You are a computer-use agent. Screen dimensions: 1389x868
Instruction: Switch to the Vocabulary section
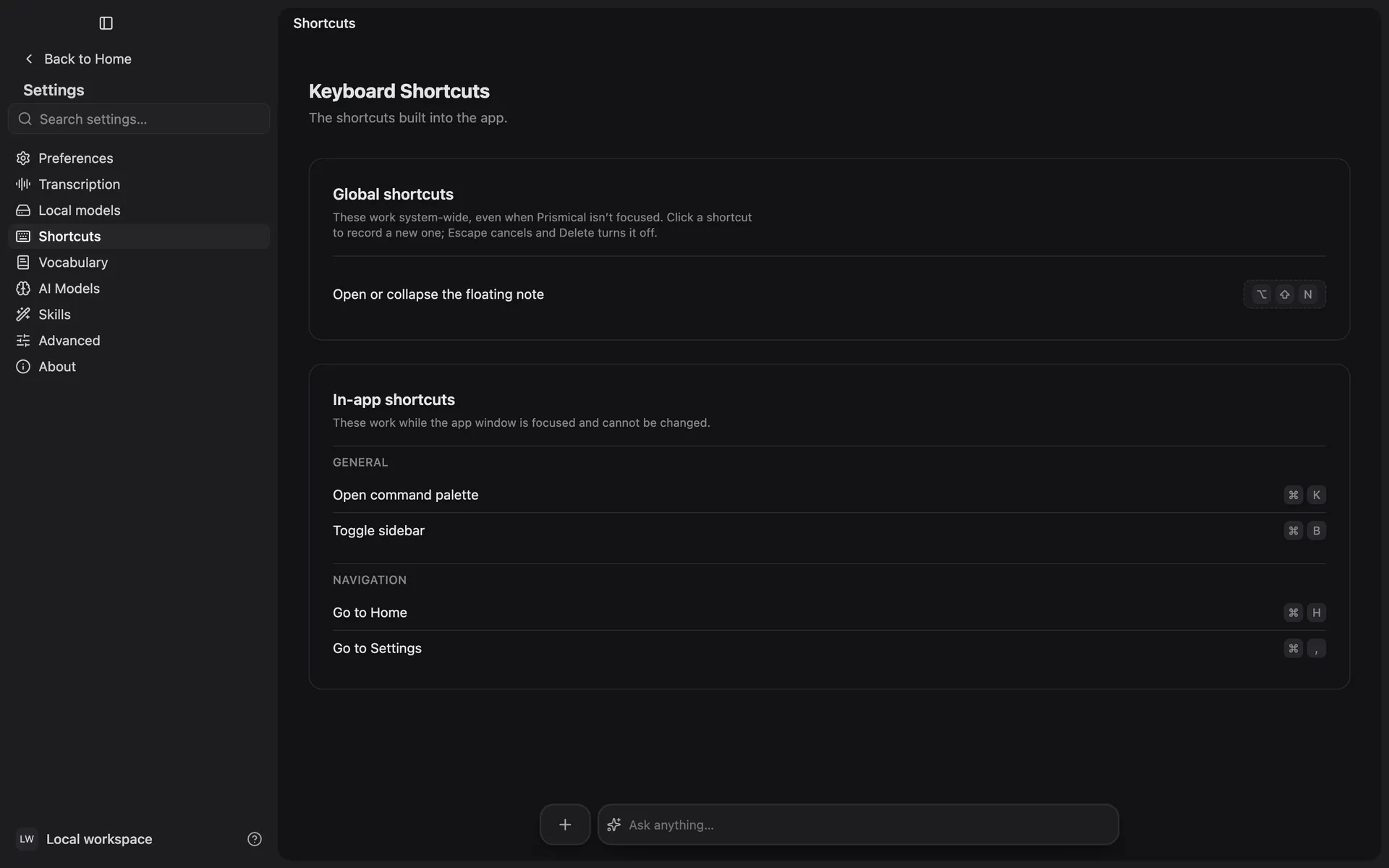click(139, 262)
